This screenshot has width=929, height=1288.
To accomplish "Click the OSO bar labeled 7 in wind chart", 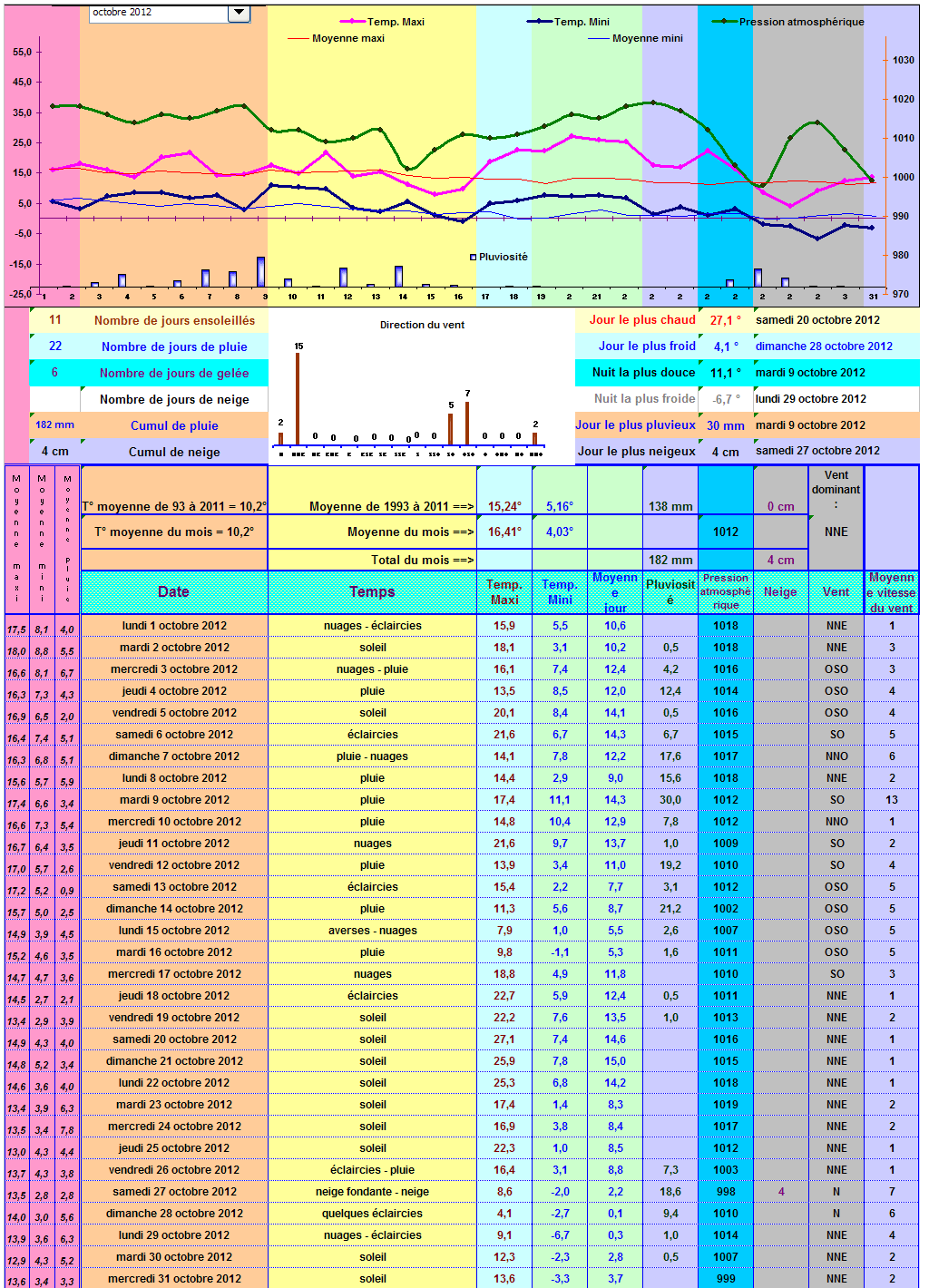I will pyautogui.click(x=467, y=423).
